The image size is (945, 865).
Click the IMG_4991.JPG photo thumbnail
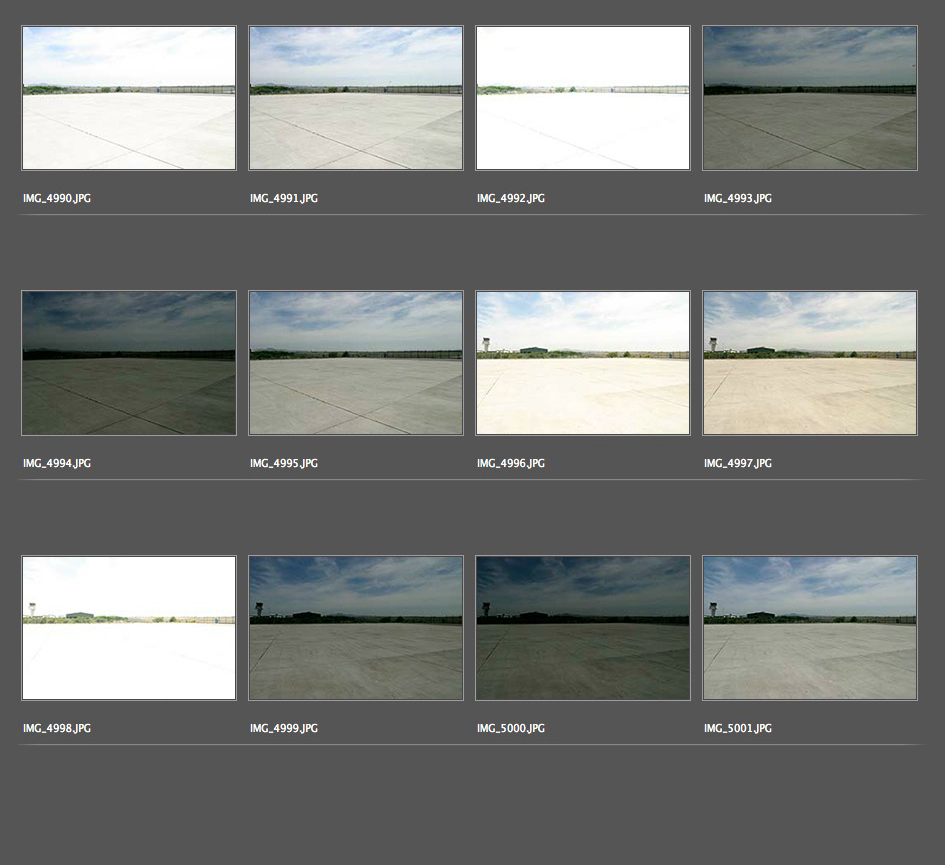pyautogui.click(x=356, y=98)
